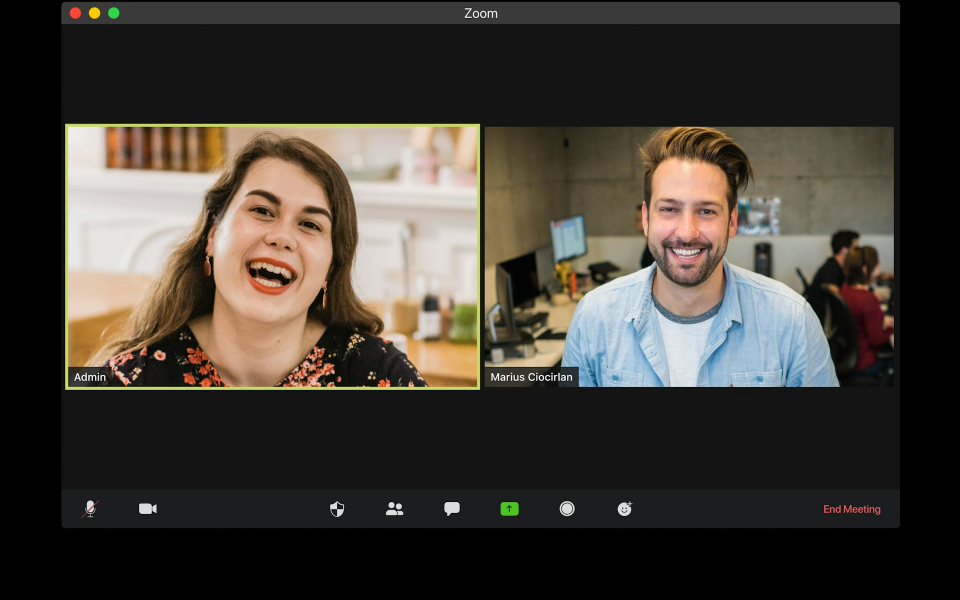Click the End Meeting button
This screenshot has height=600, width=960.
pos(851,510)
